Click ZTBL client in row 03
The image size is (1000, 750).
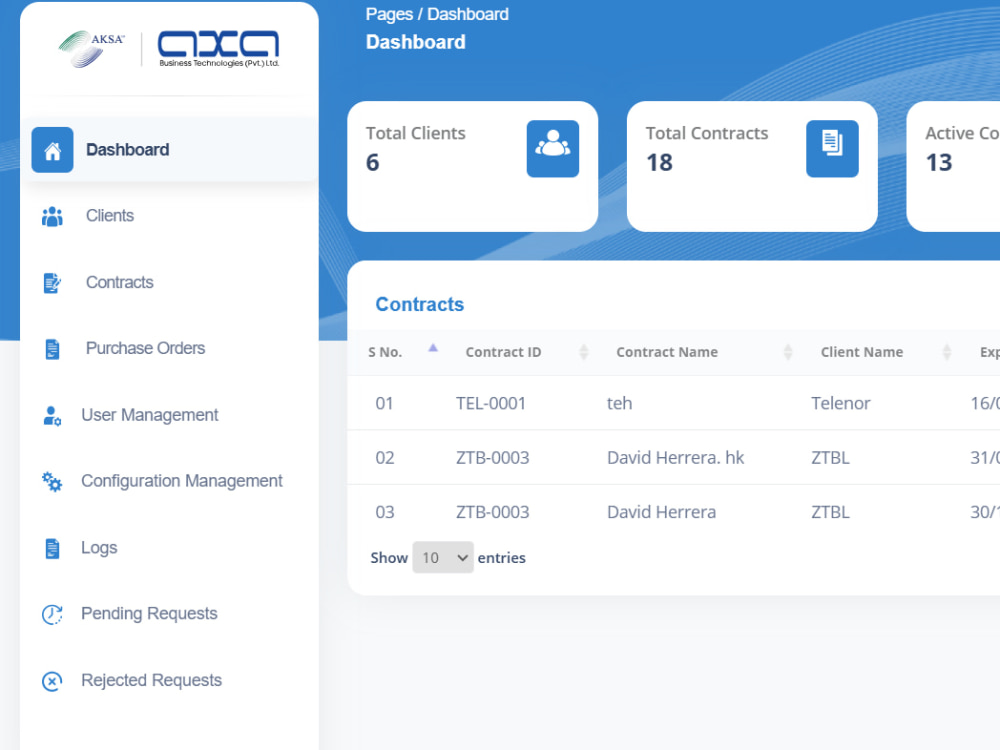point(830,511)
